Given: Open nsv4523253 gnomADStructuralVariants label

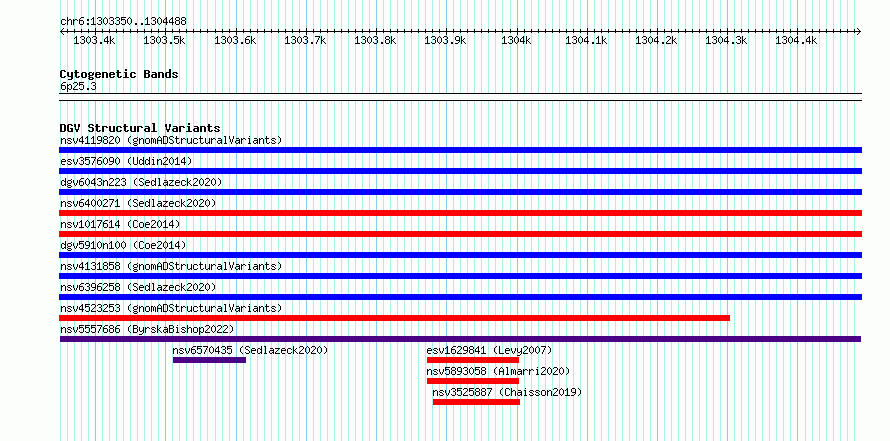Looking at the screenshot, I should point(171,308).
